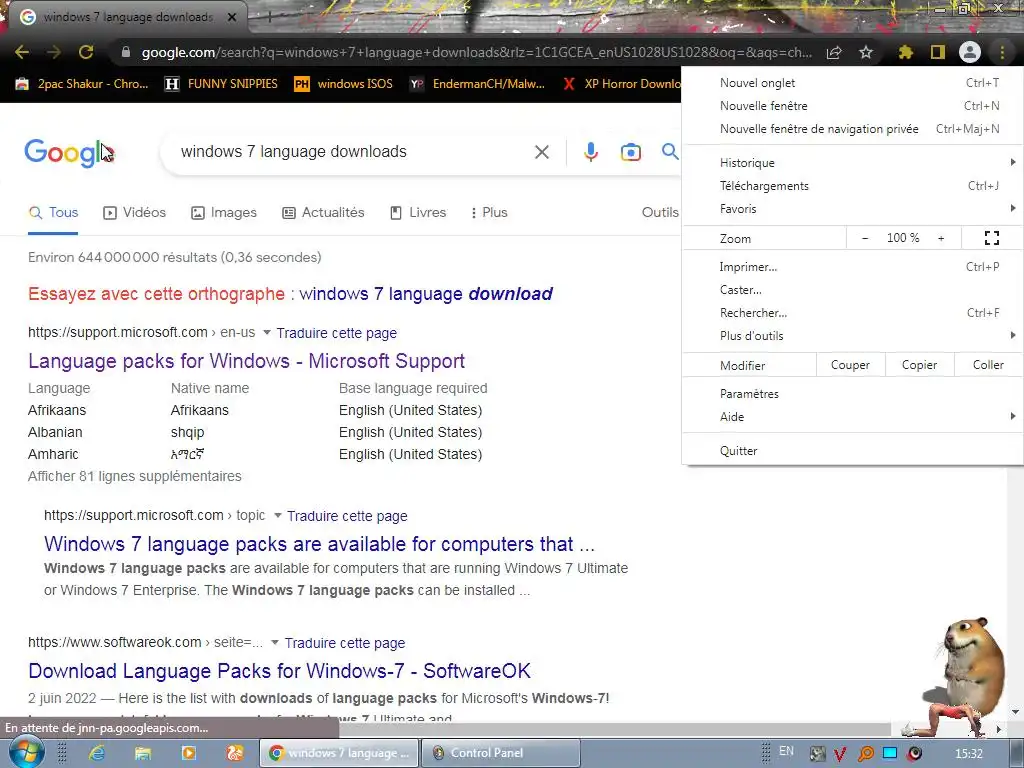1024x768 pixels.
Task: Click the Google logo
Action: point(69,153)
